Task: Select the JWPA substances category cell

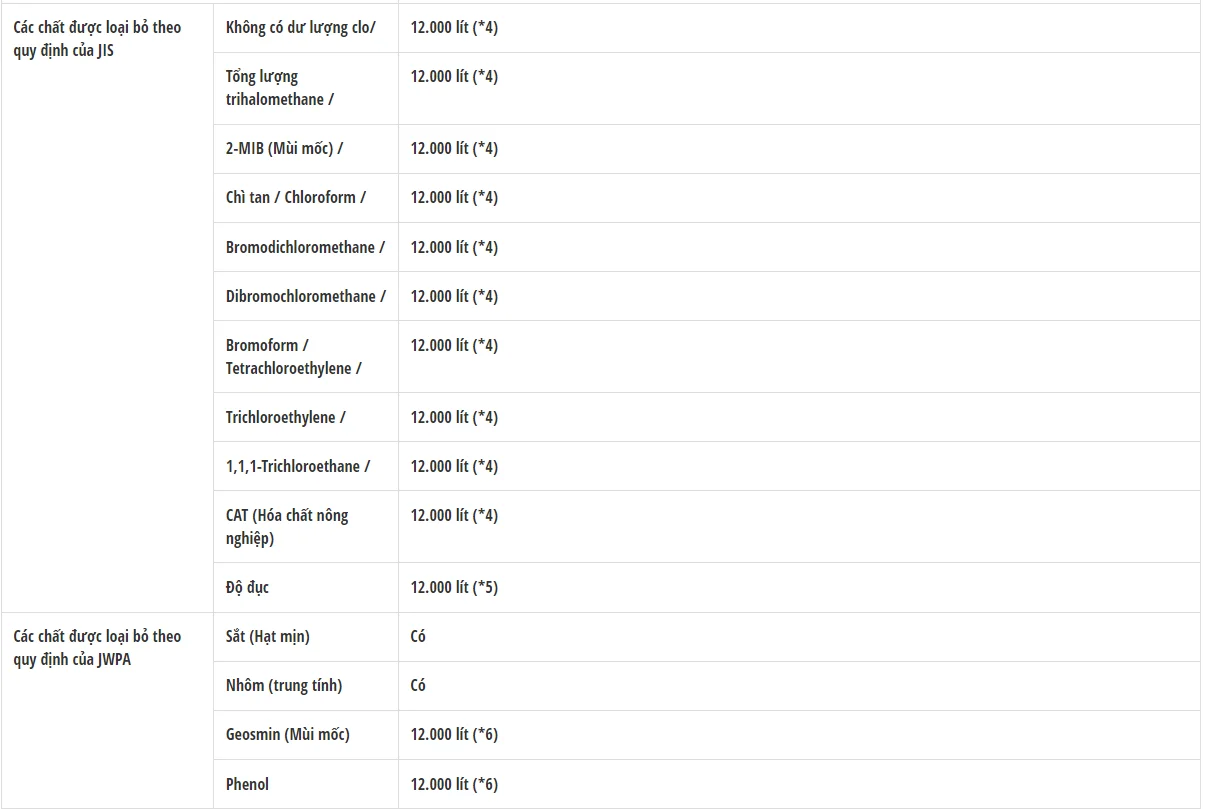Action: click(x=97, y=648)
